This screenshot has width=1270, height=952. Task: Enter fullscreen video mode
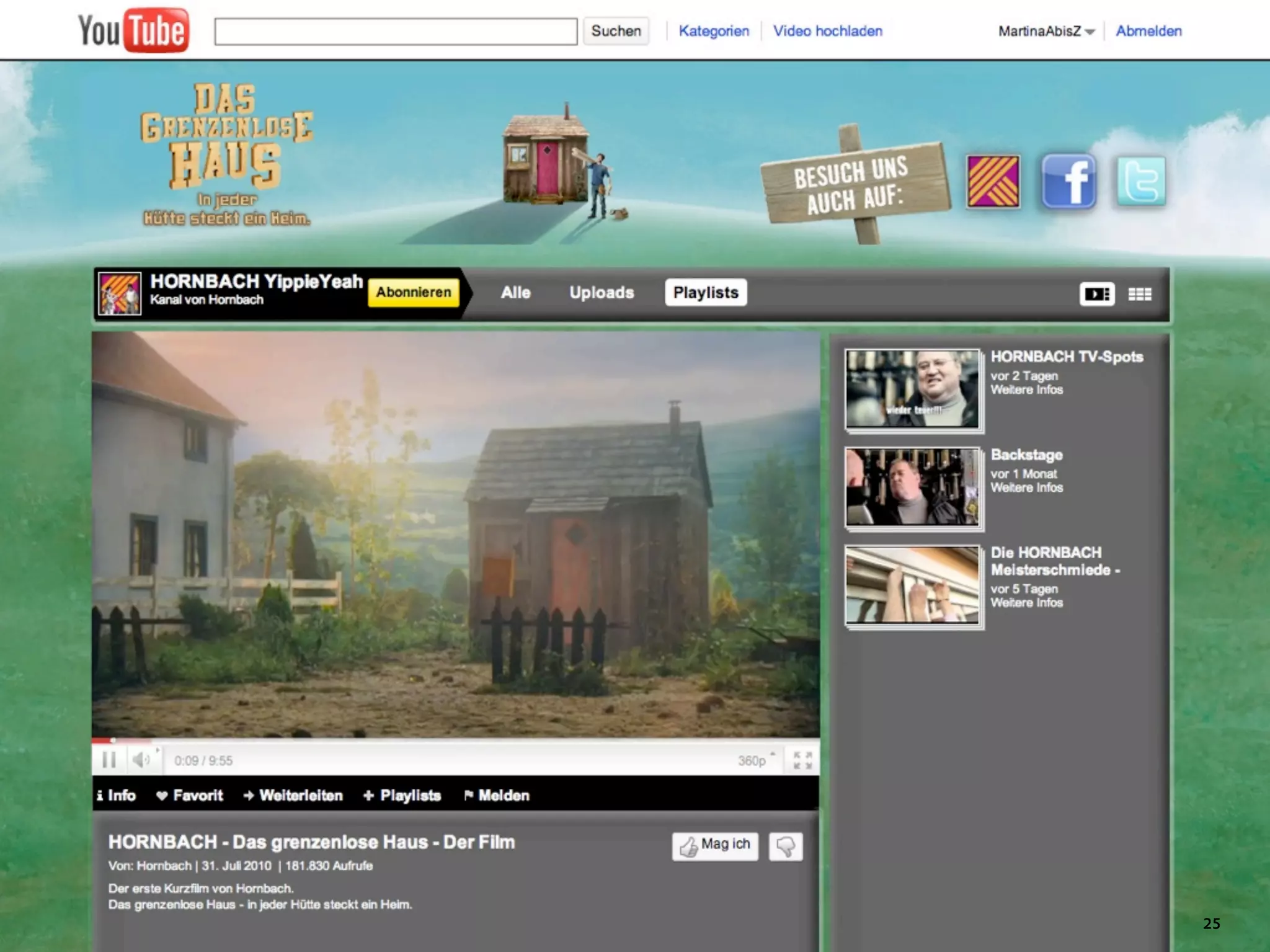pyautogui.click(x=802, y=760)
